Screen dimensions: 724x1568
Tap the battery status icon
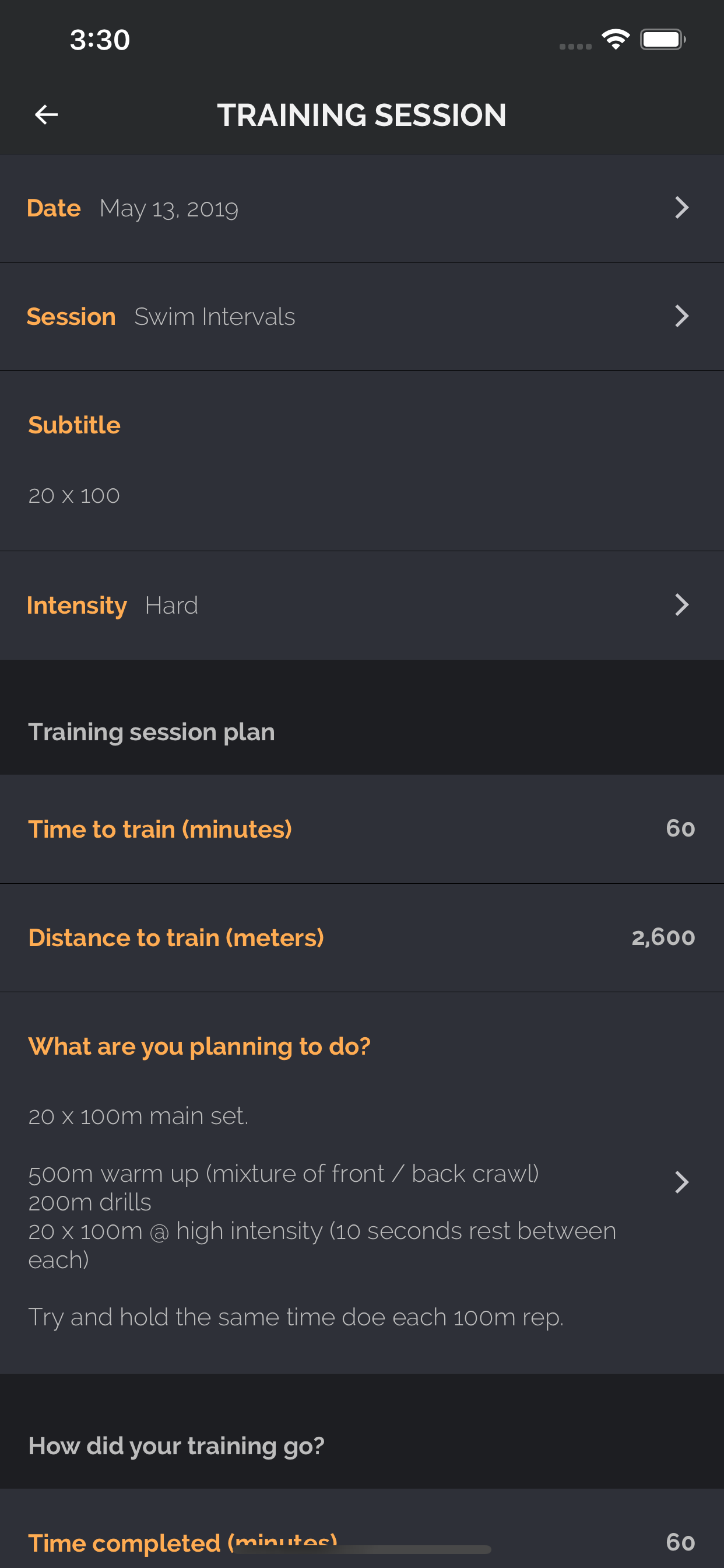[663, 40]
